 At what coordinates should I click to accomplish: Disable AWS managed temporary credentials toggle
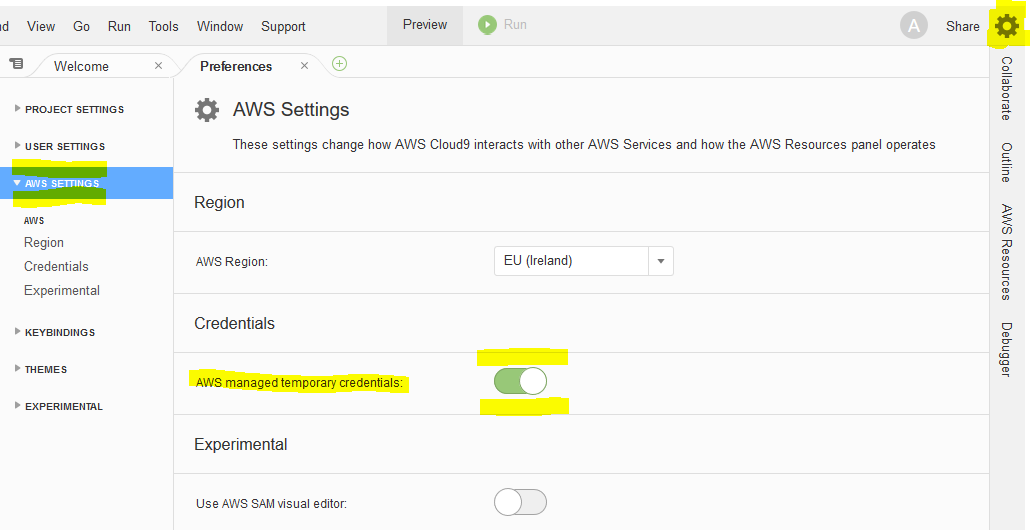(x=520, y=381)
